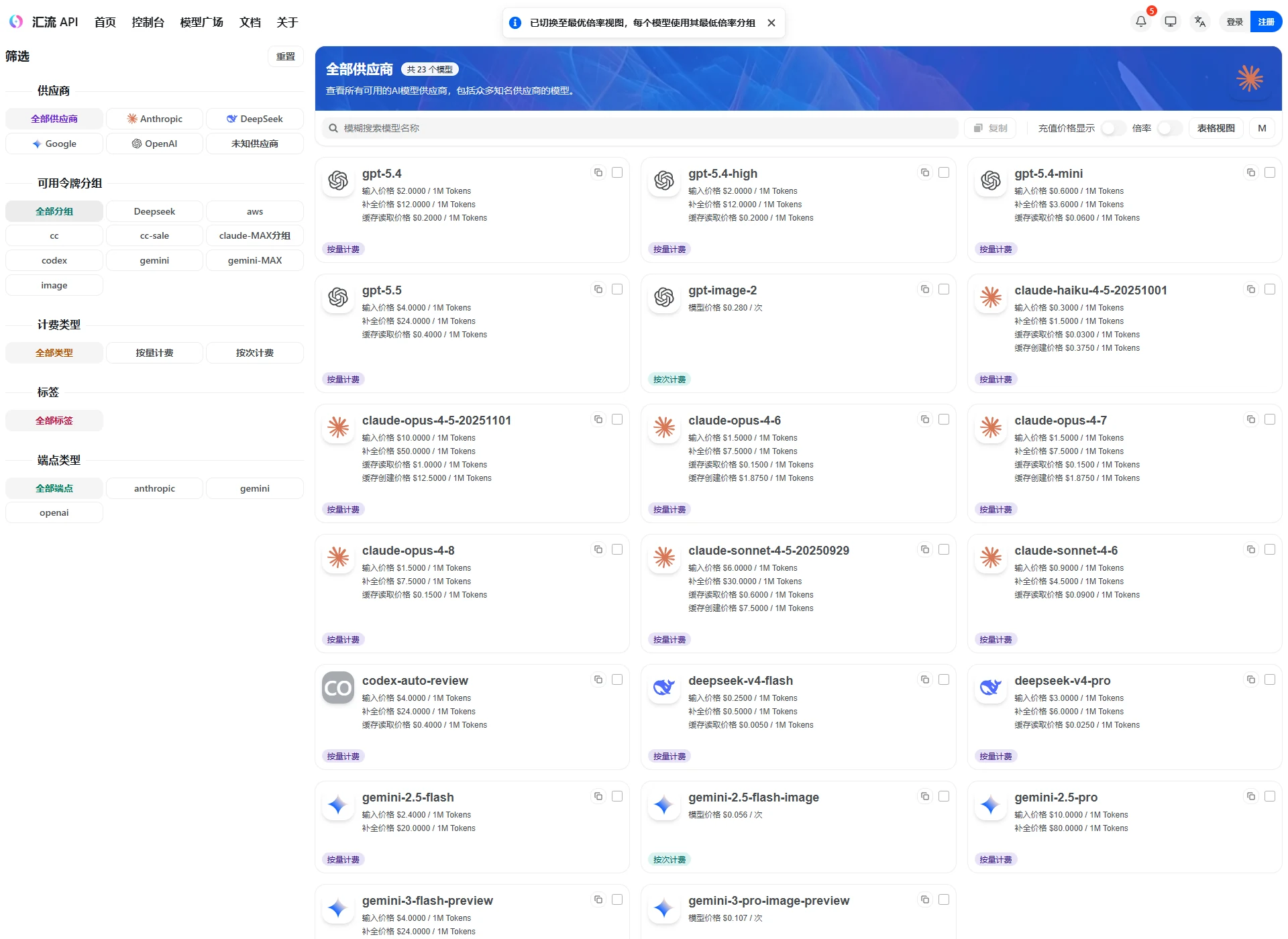The width and height of the screenshot is (1288, 939).
Task: Select the 按量计费 billing type filter
Action: tap(154, 353)
